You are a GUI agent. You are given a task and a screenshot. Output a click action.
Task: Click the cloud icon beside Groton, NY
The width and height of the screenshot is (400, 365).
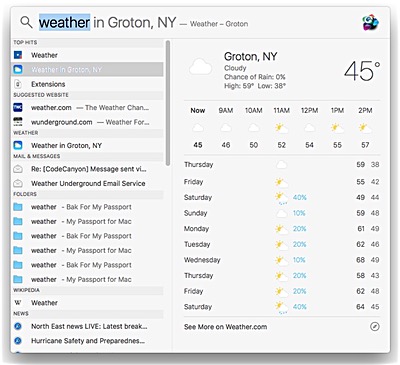tap(200, 67)
